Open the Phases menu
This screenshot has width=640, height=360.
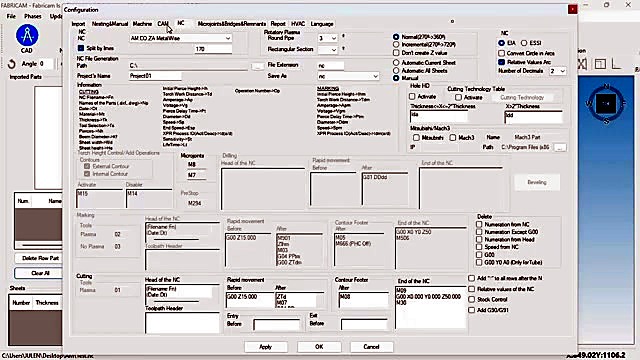coord(33,16)
